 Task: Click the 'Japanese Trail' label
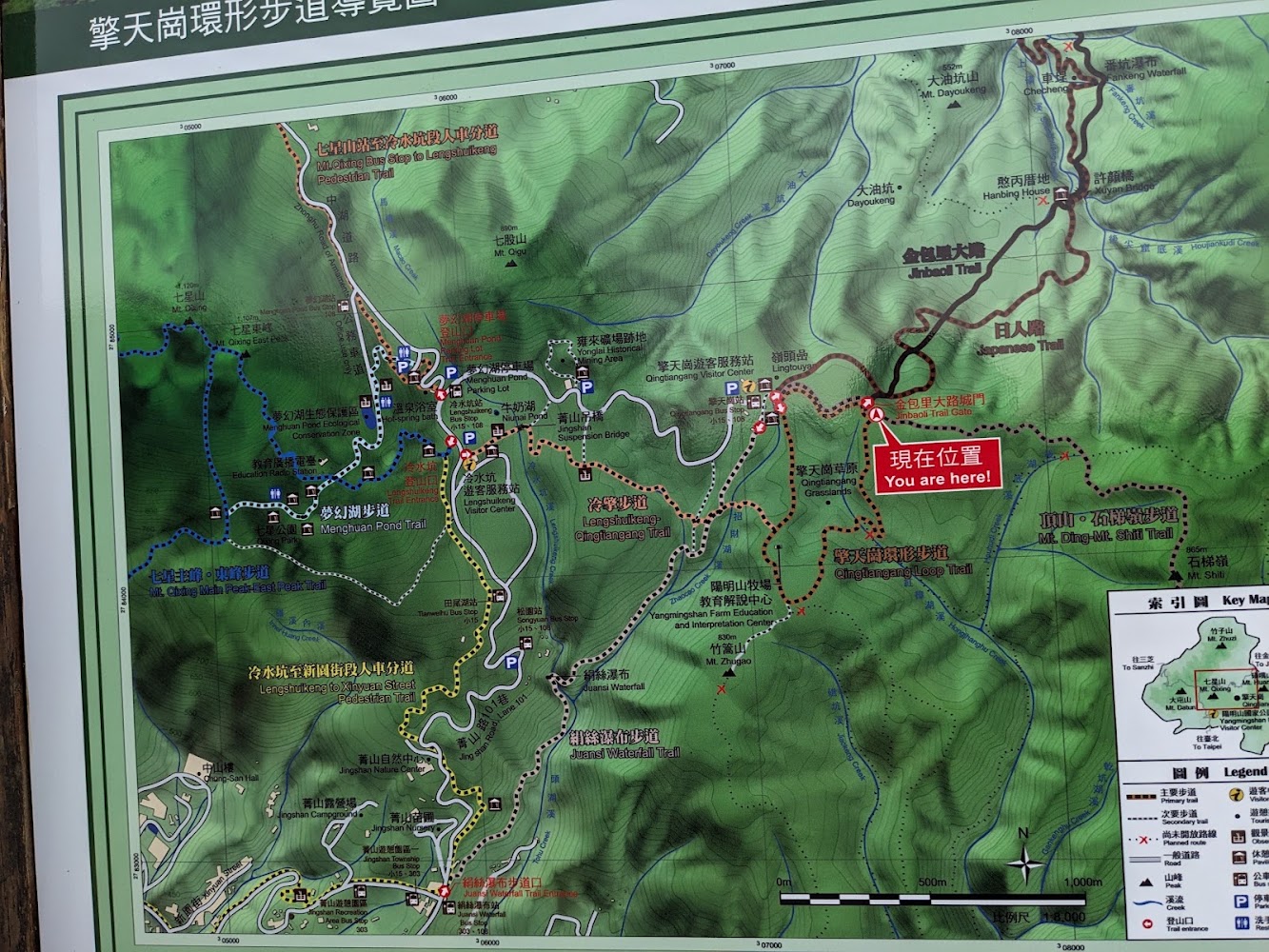point(1020,347)
